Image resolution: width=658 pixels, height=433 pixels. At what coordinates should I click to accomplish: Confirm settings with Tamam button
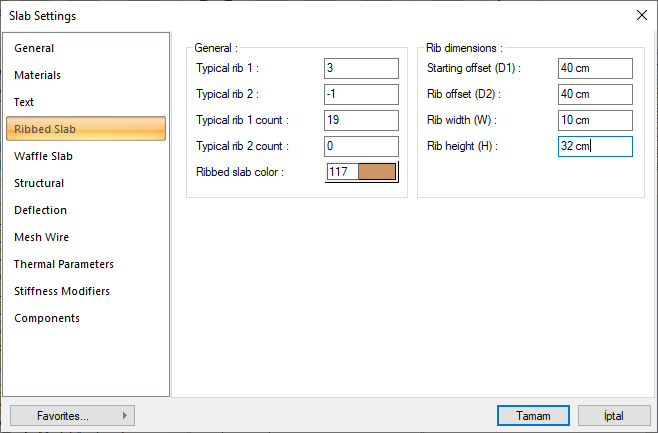click(x=533, y=415)
